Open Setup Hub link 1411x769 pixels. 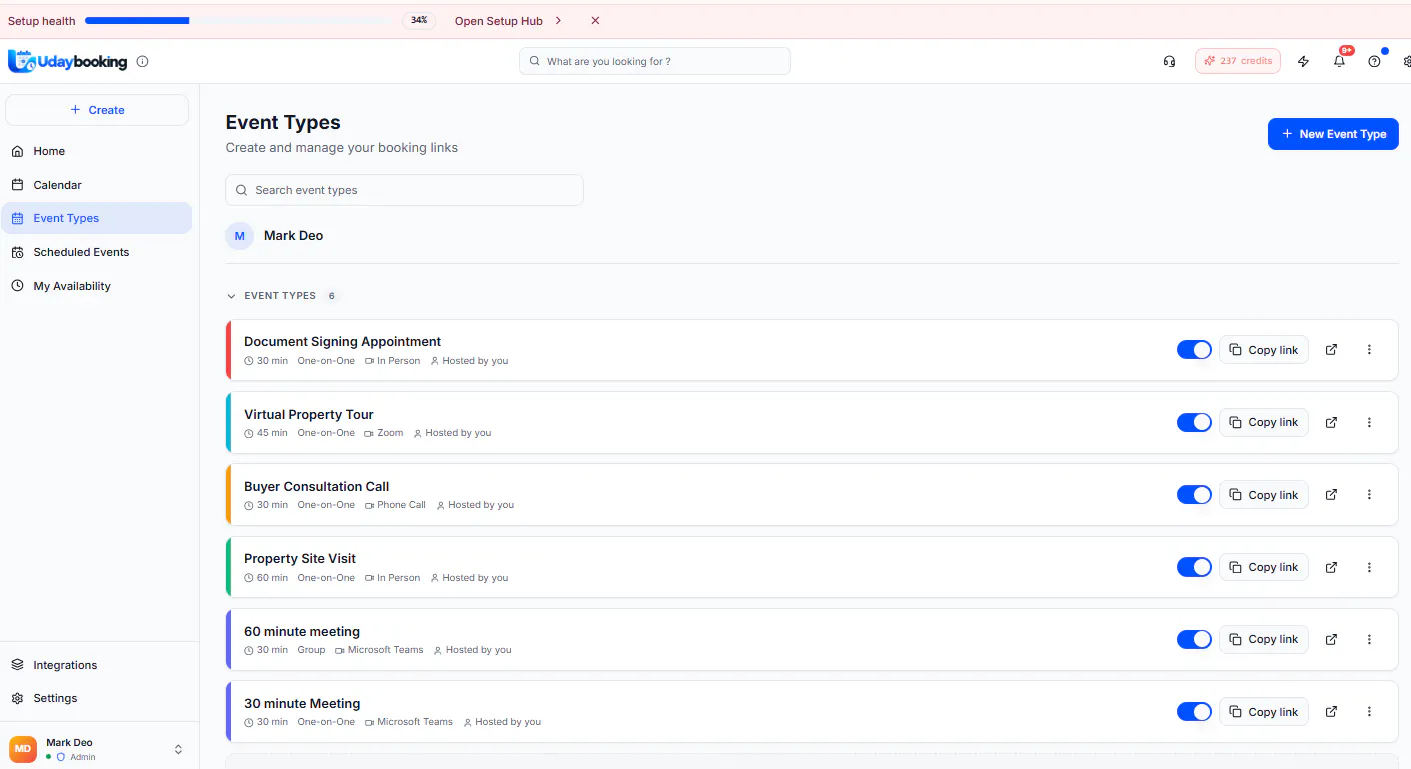[x=508, y=21]
